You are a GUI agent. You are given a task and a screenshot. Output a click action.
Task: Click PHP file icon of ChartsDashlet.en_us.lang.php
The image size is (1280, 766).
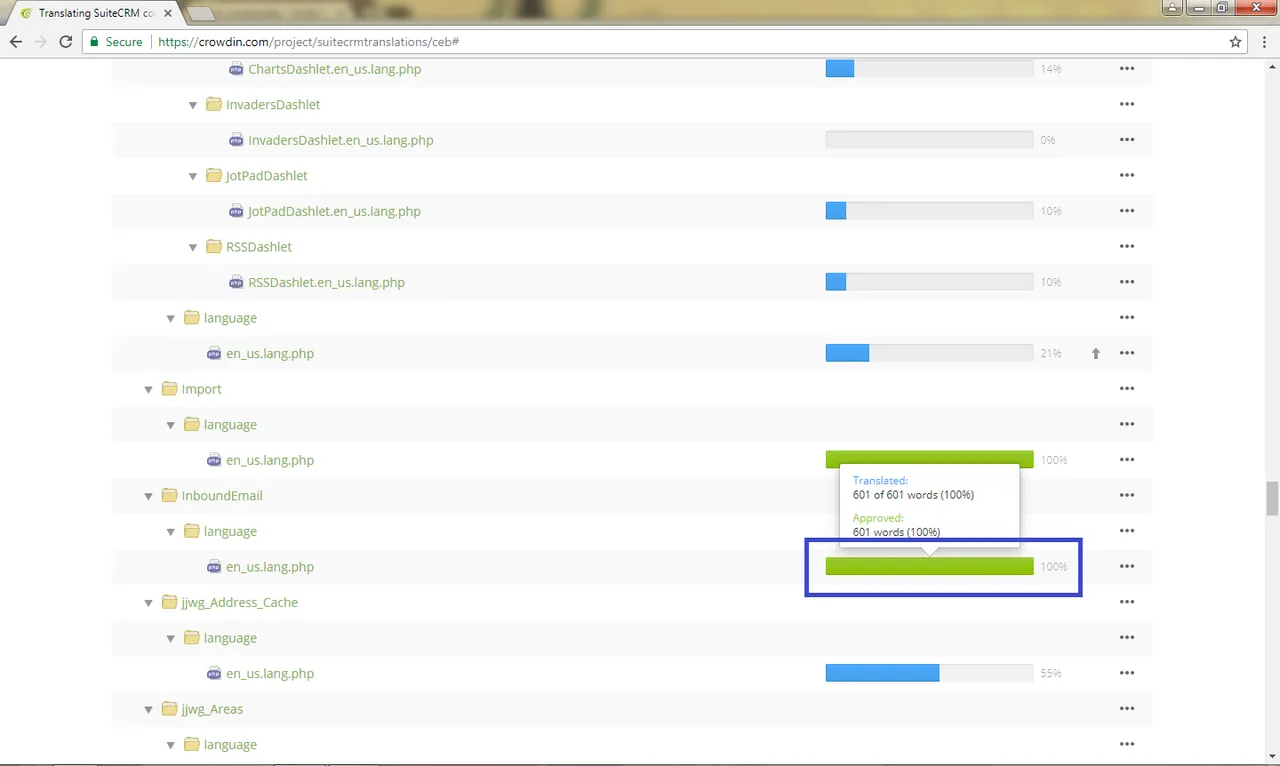[236, 69]
